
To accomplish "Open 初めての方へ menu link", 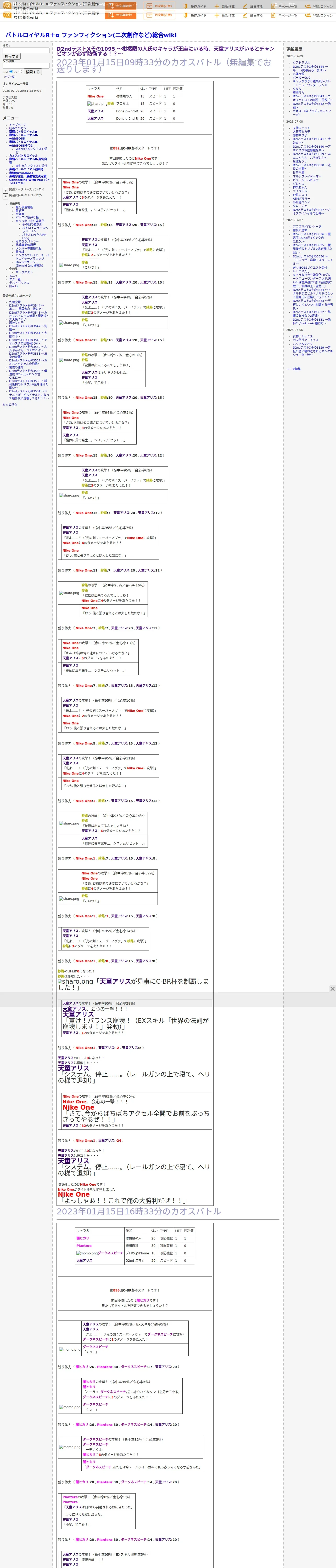I will [18, 128].
